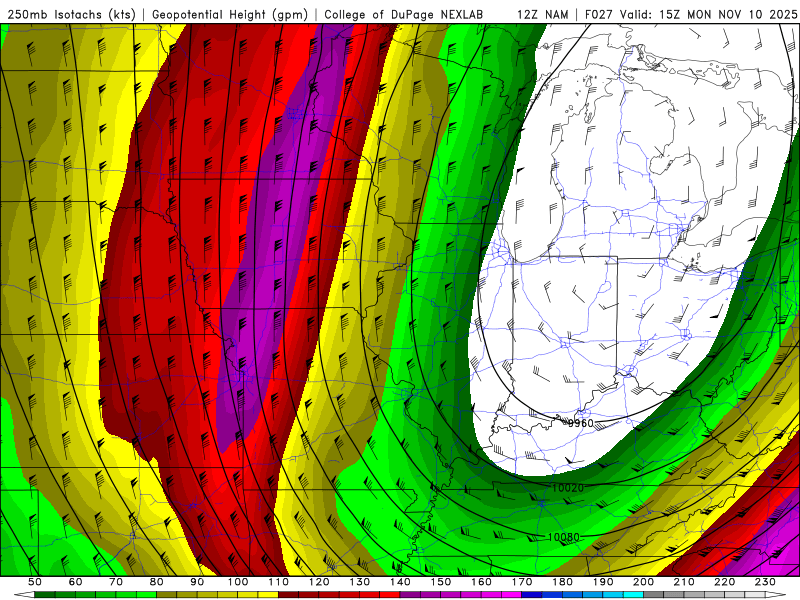This screenshot has height=600, width=800.
Task: Click the 220 value on the color scale
Action: coord(724,582)
